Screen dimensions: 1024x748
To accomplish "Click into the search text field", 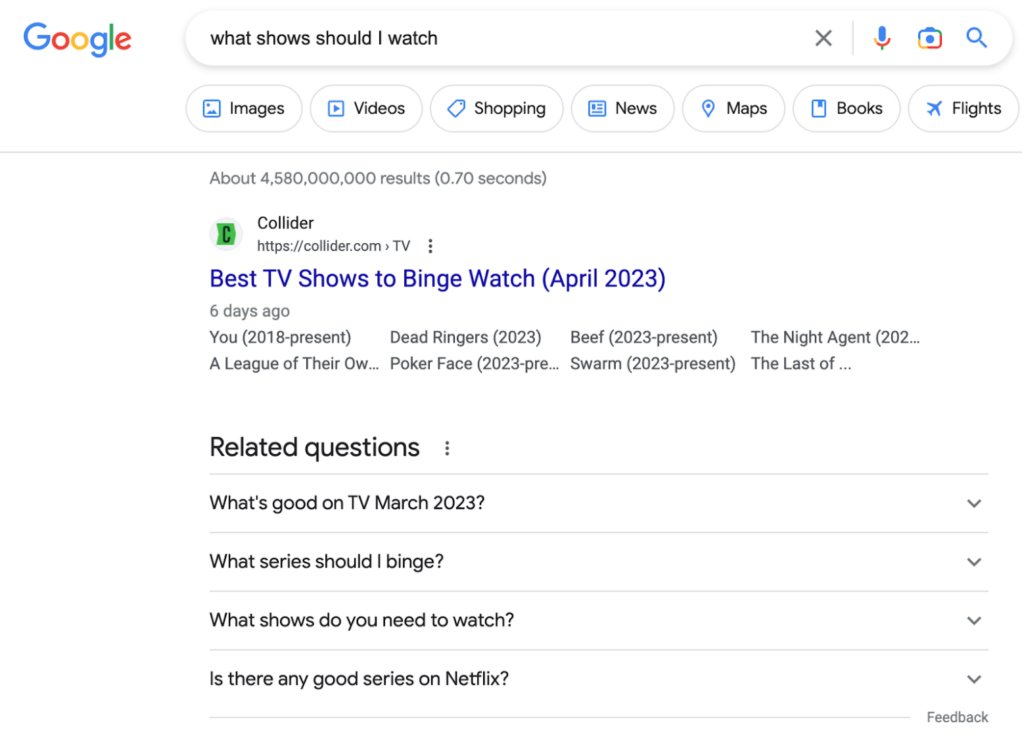I will pos(503,39).
